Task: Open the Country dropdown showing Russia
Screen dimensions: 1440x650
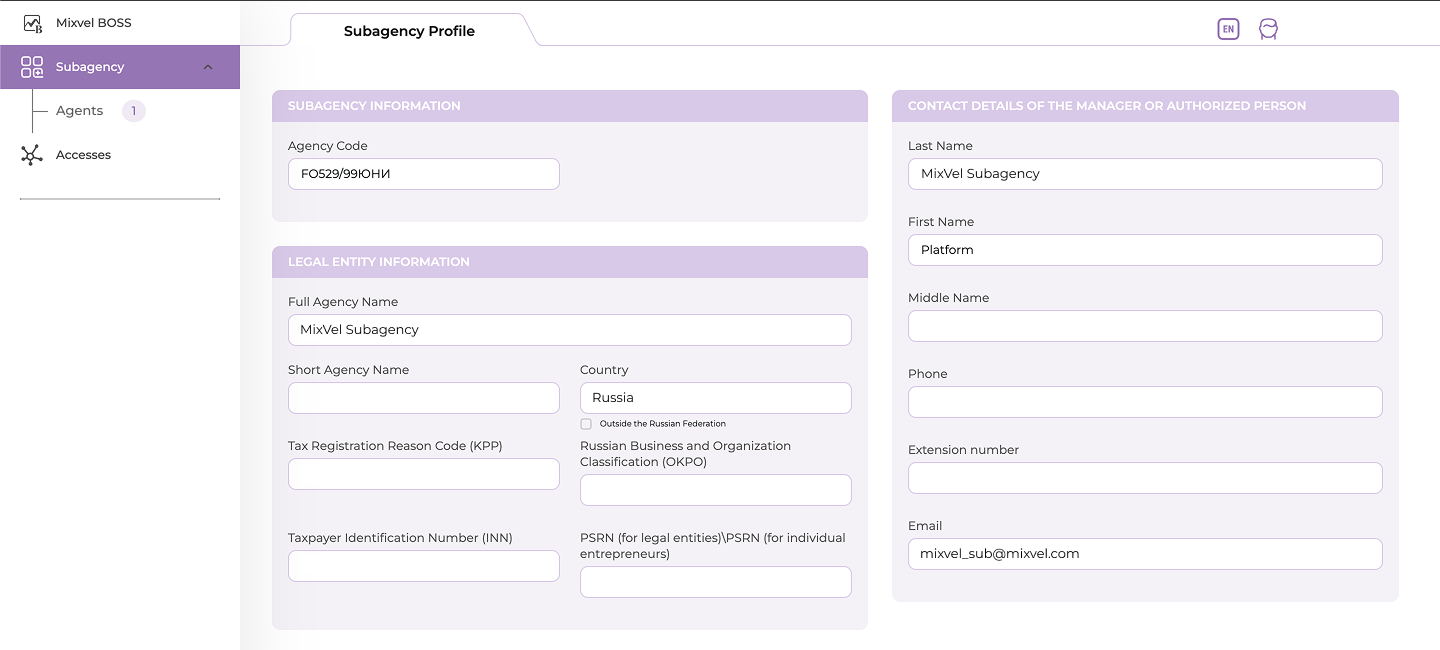Action: pyautogui.click(x=715, y=398)
